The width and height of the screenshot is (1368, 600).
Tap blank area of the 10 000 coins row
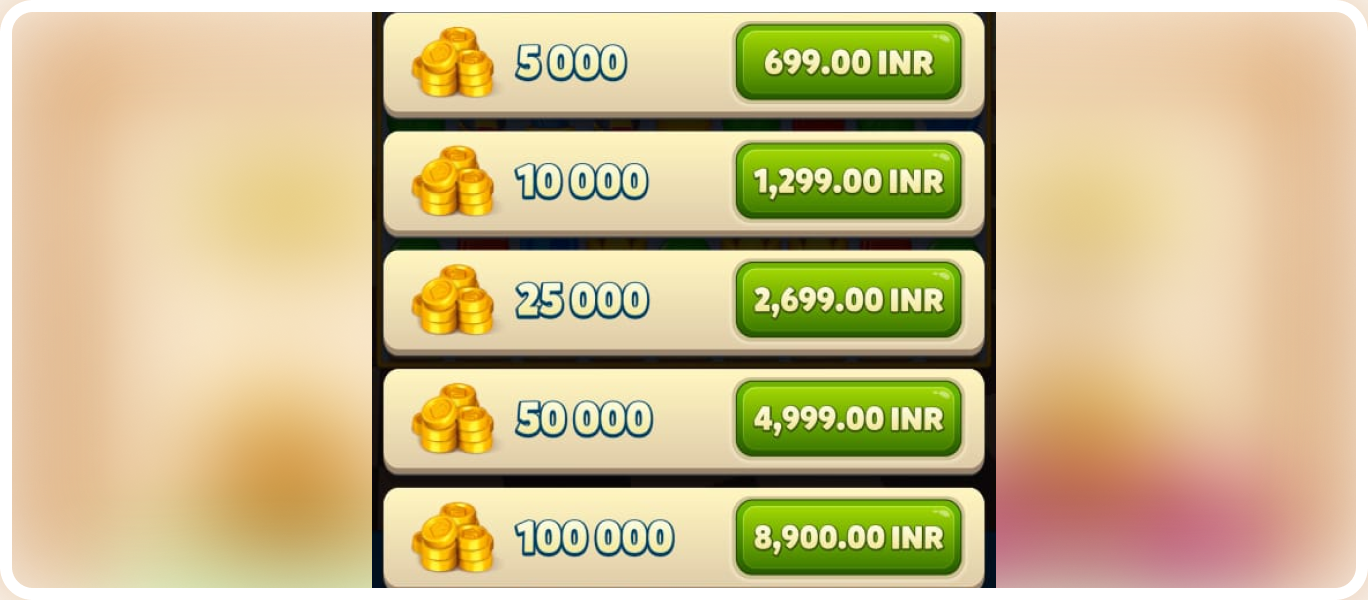pos(692,181)
